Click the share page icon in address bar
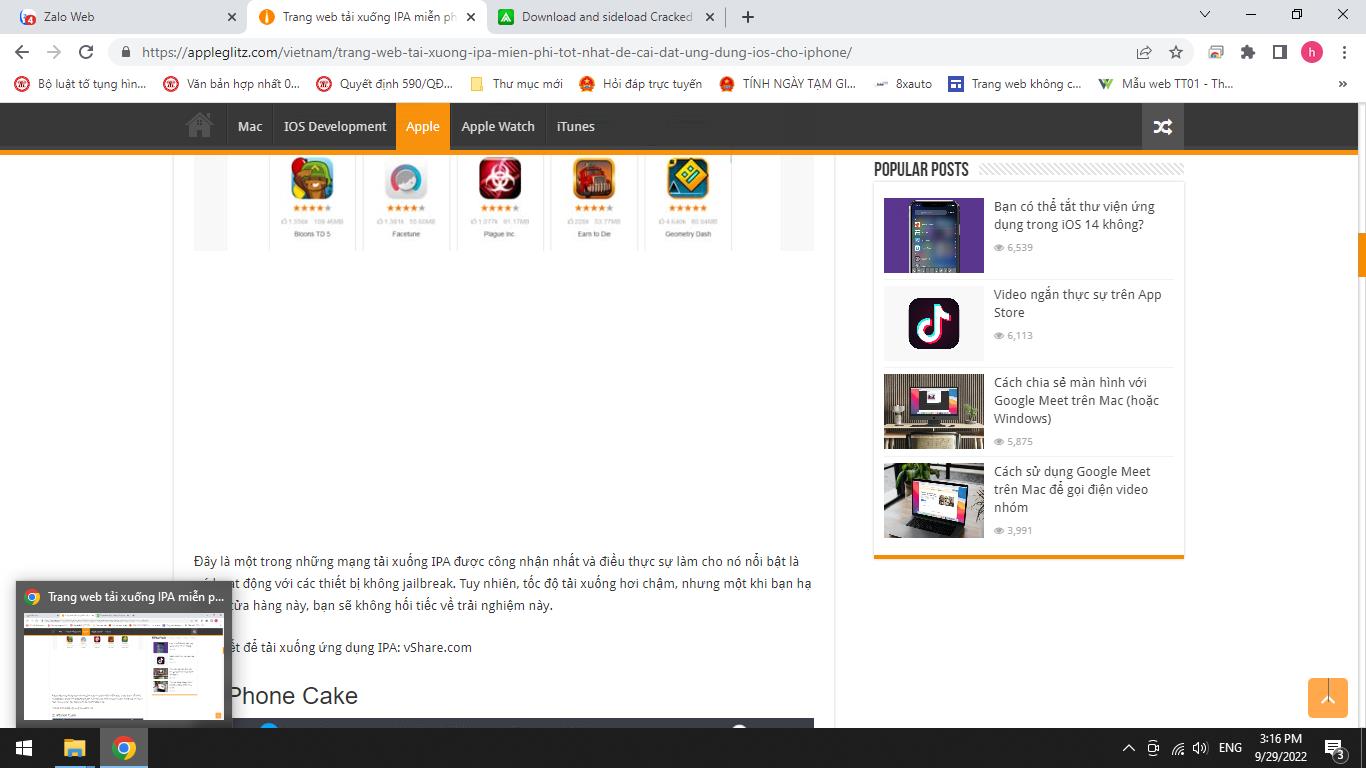The width and height of the screenshot is (1366, 768). [1144, 52]
